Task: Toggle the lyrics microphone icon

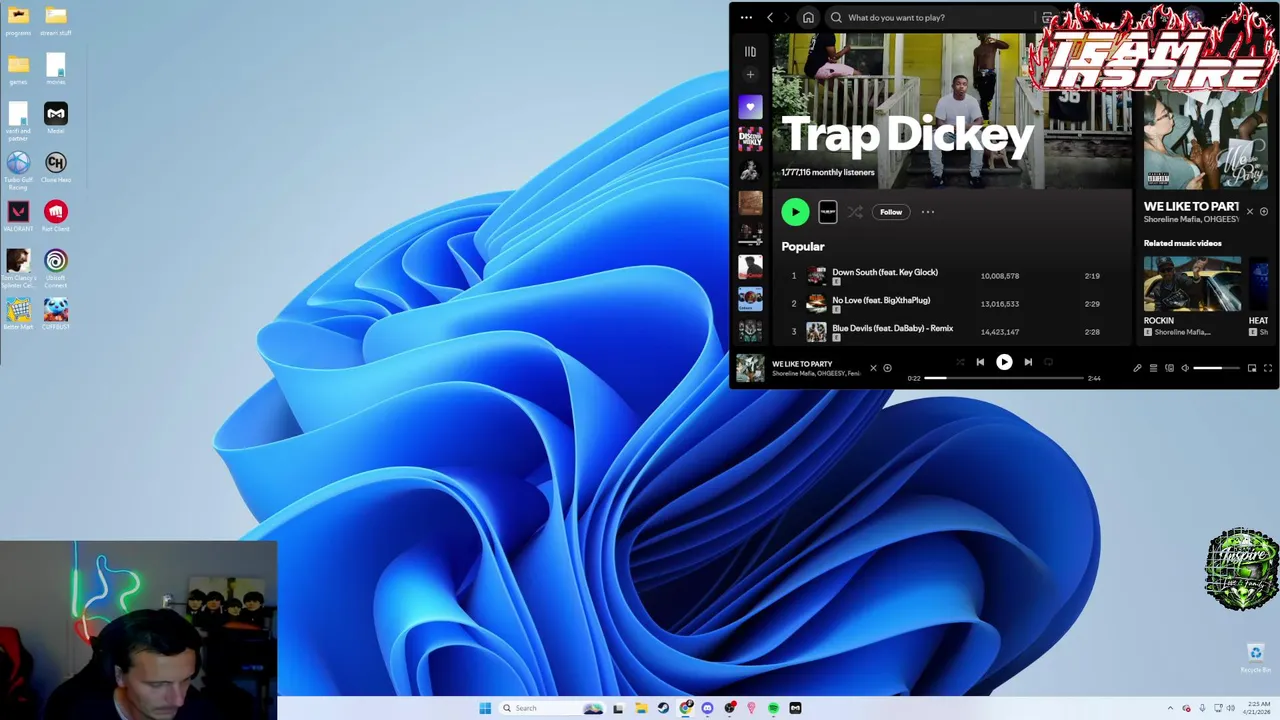Action: pyautogui.click(x=1137, y=368)
